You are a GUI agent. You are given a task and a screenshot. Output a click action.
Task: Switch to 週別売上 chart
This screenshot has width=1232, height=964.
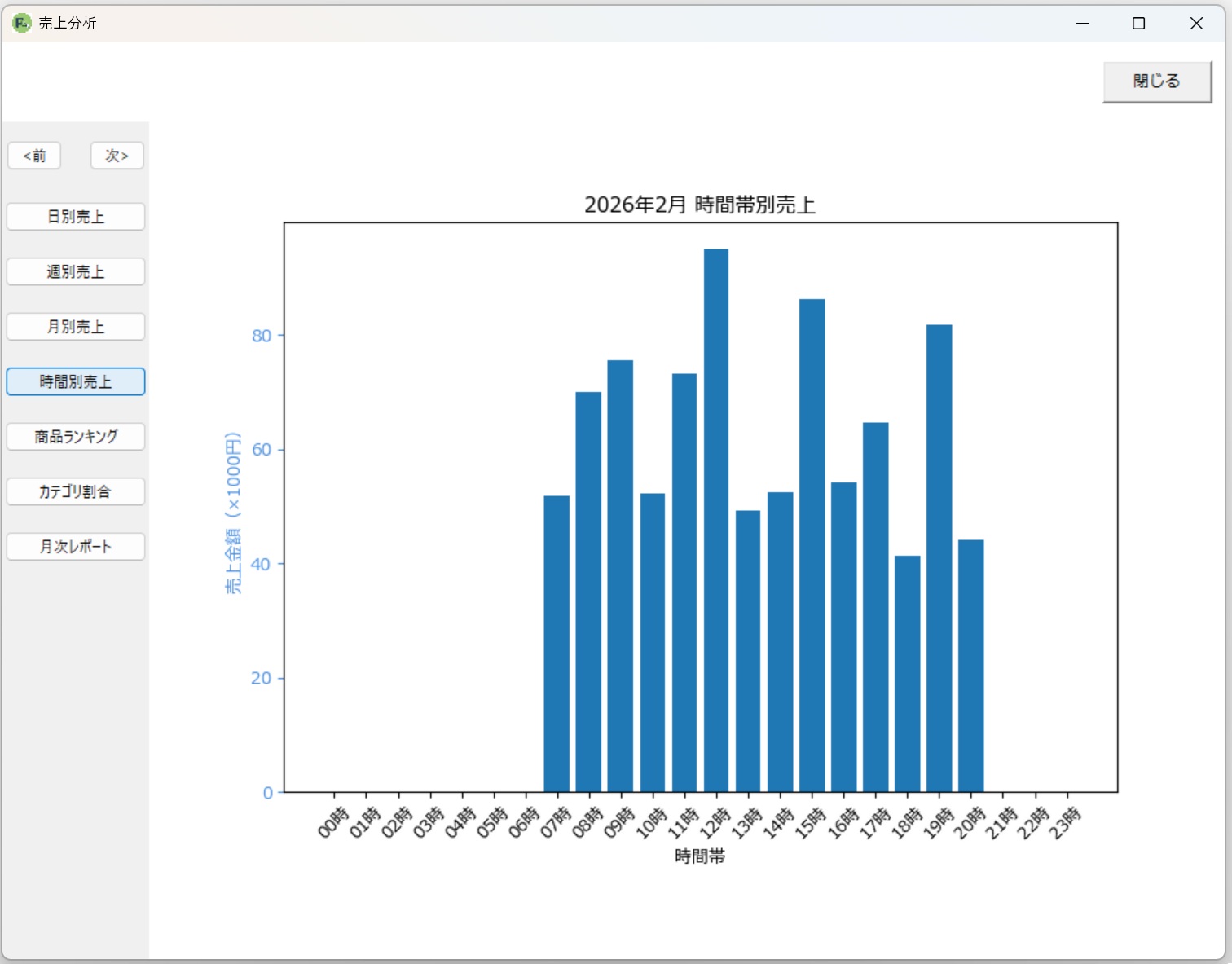tap(76, 271)
